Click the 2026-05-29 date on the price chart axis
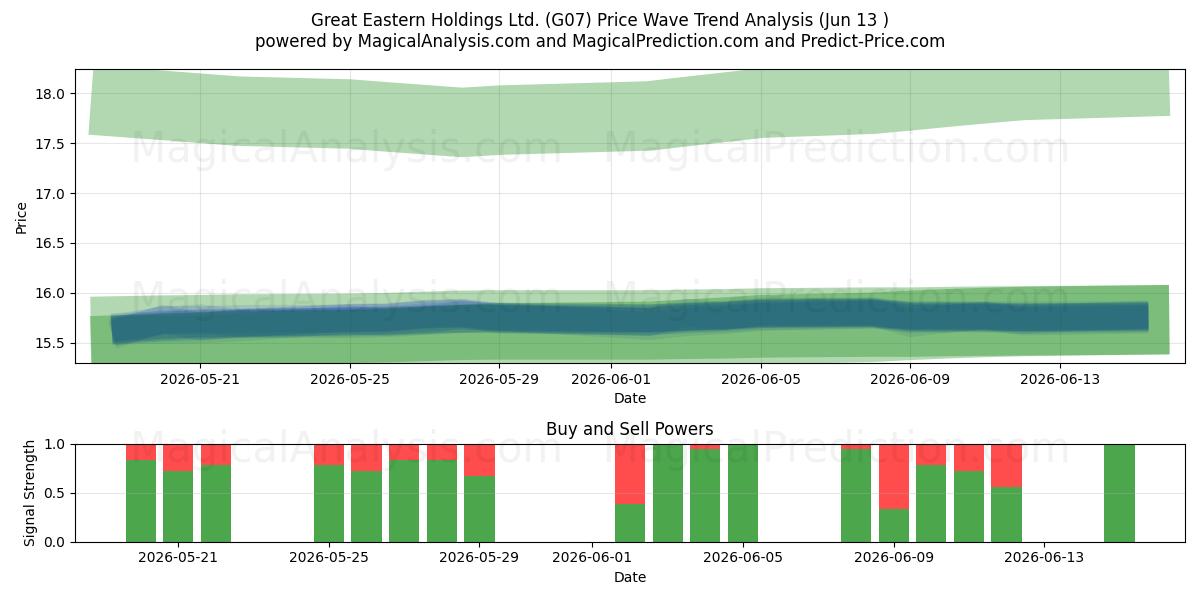 pyautogui.click(x=499, y=379)
